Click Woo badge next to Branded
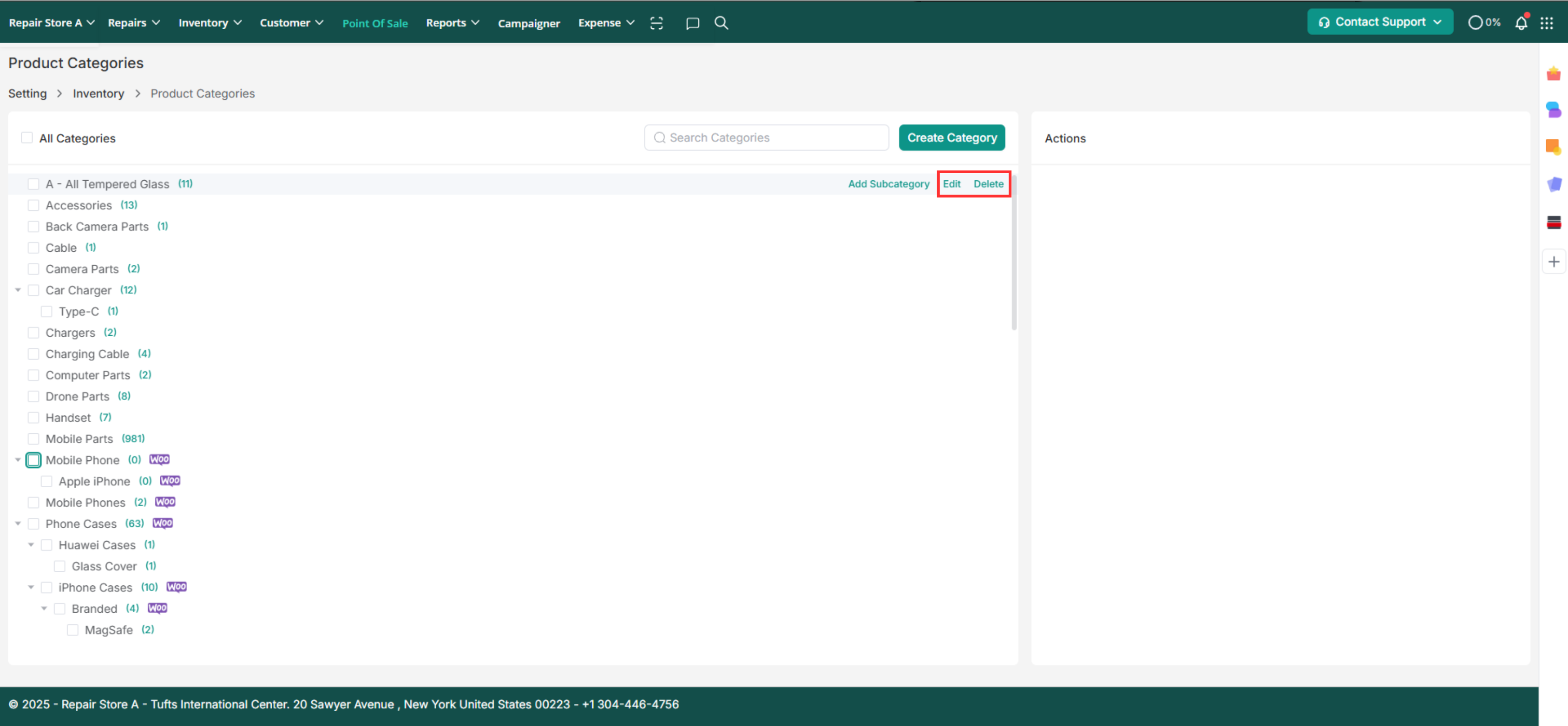This screenshot has width=1568, height=726. pyautogui.click(x=157, y=608)
